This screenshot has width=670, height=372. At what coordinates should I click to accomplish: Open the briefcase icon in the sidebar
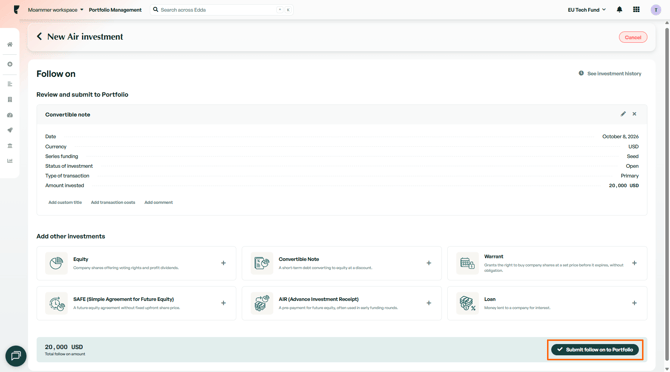coord(10,115)
